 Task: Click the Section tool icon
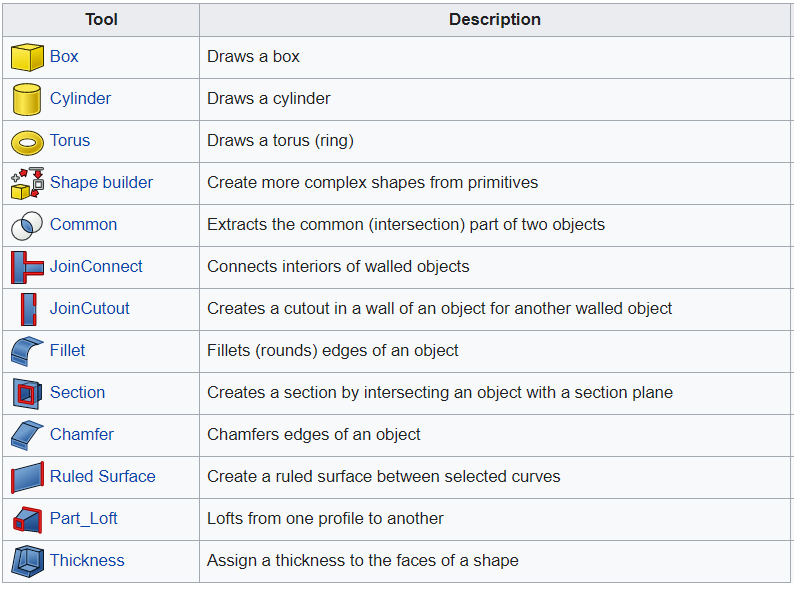point(27,393)
